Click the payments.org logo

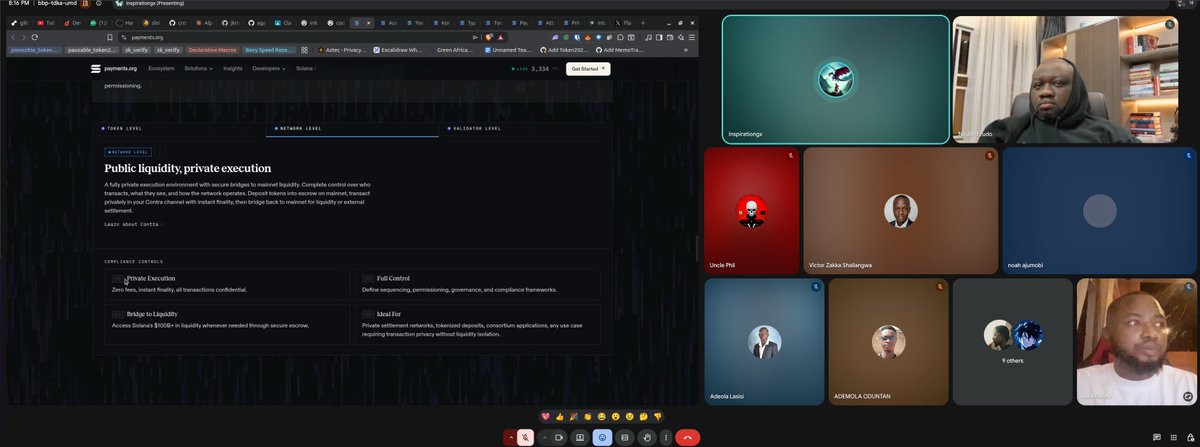pyautogui.click(x=113, y=69)
